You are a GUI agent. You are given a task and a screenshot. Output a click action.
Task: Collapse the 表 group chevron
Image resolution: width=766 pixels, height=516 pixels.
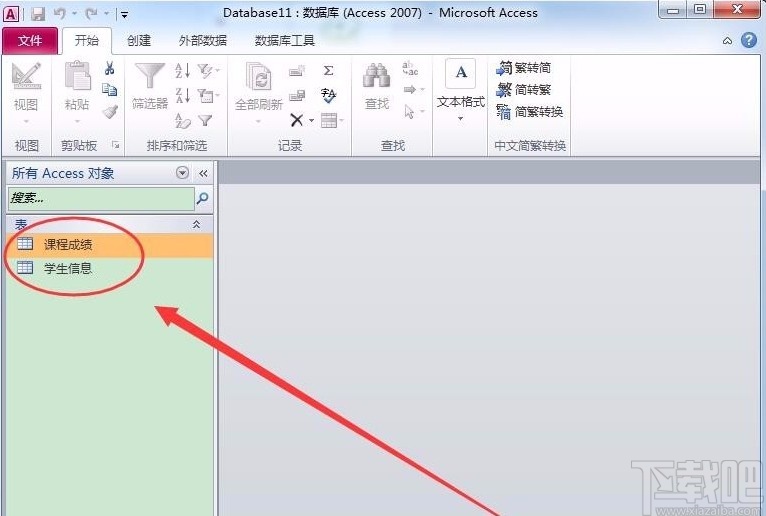pyautogui.click(x=196, y=224)
